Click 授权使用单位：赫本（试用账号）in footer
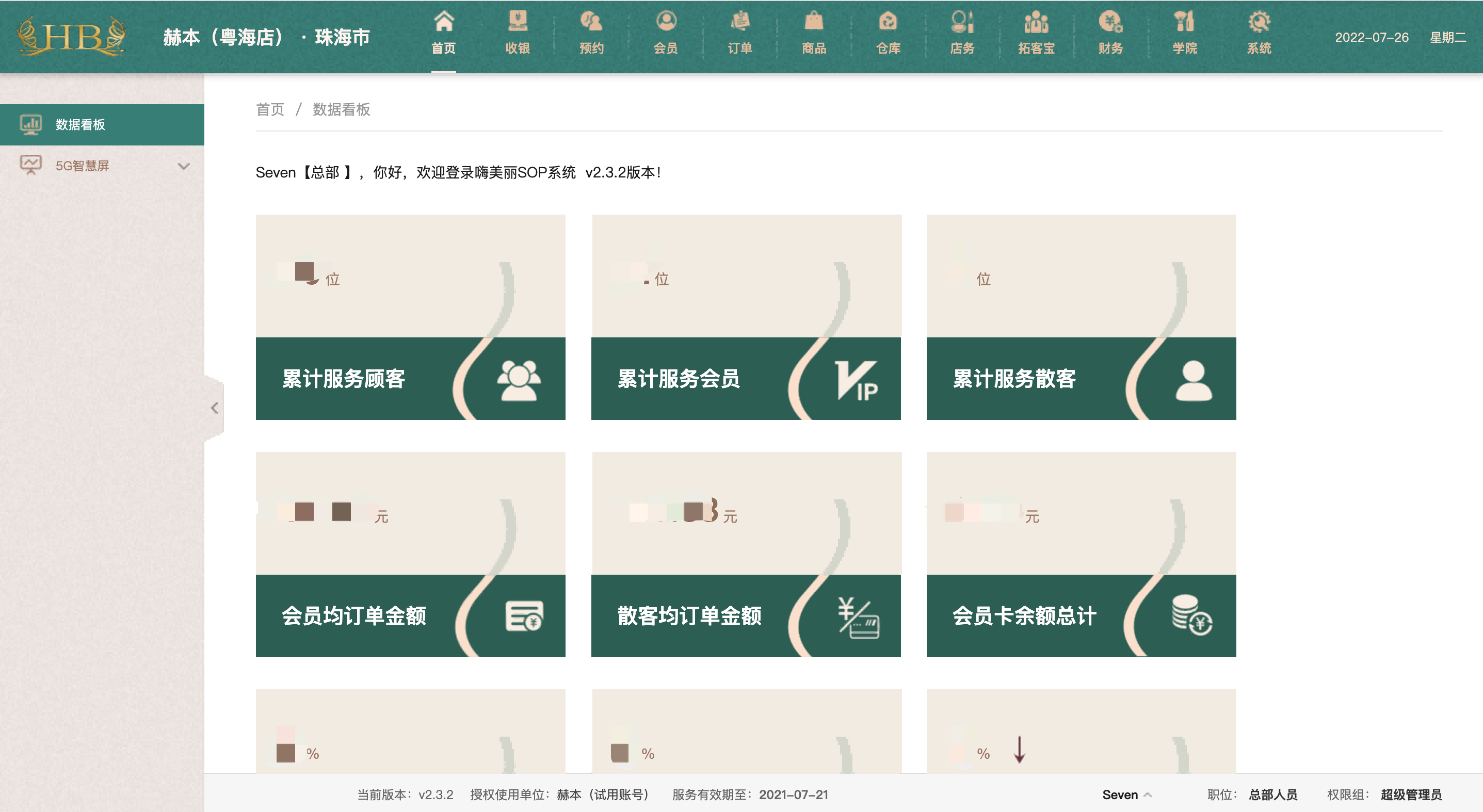1483x812 pixels. tap(562, 795)
